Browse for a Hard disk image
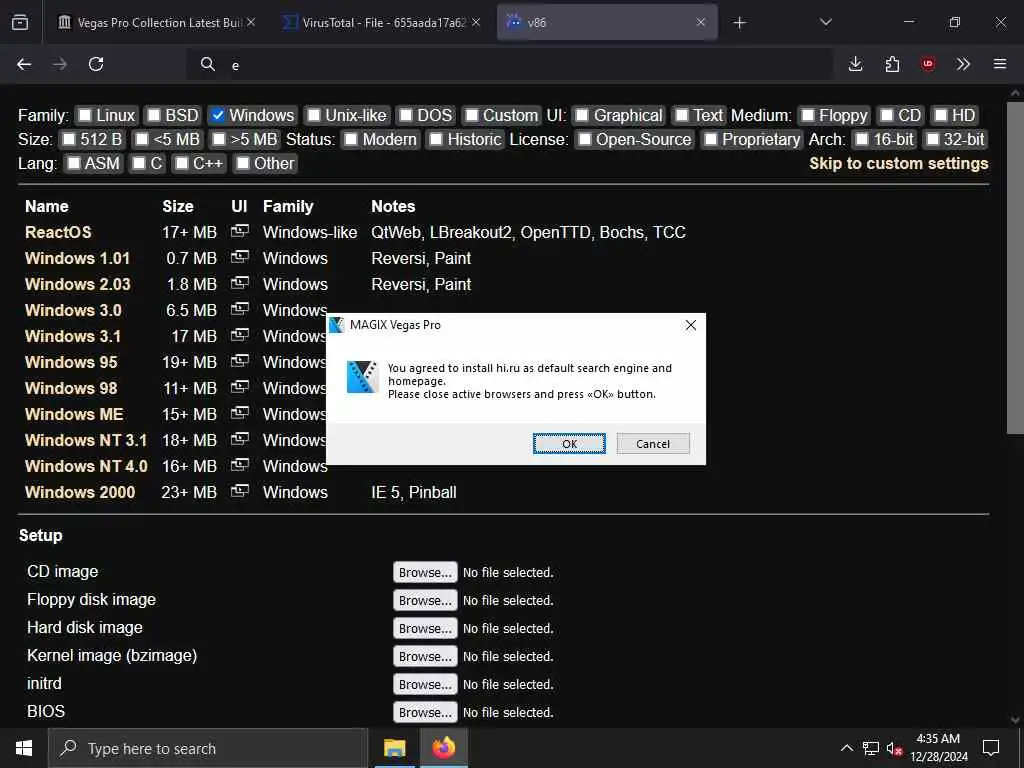1024x768 pixels. point(425,628)
